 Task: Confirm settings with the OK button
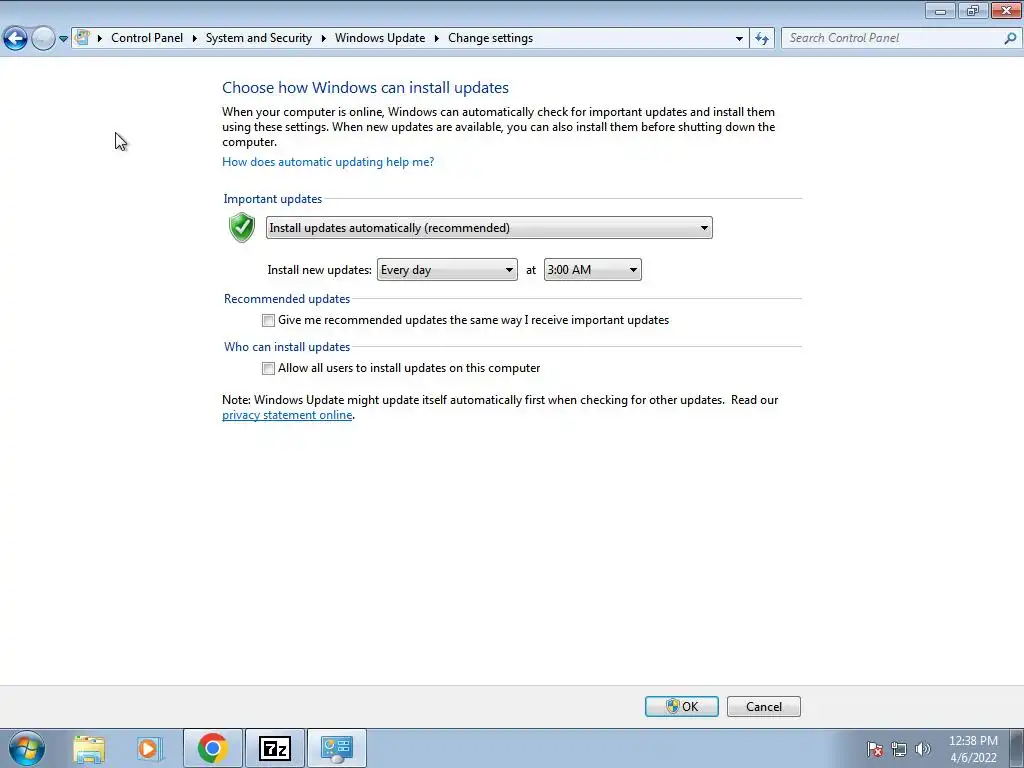point(682,707)
